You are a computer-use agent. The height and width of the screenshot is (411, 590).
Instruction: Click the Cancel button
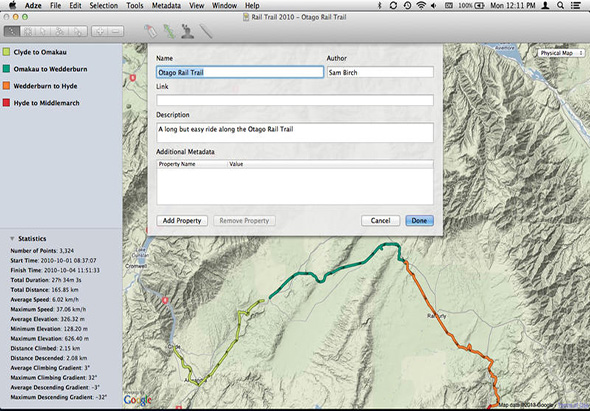[x=380, y=221]
